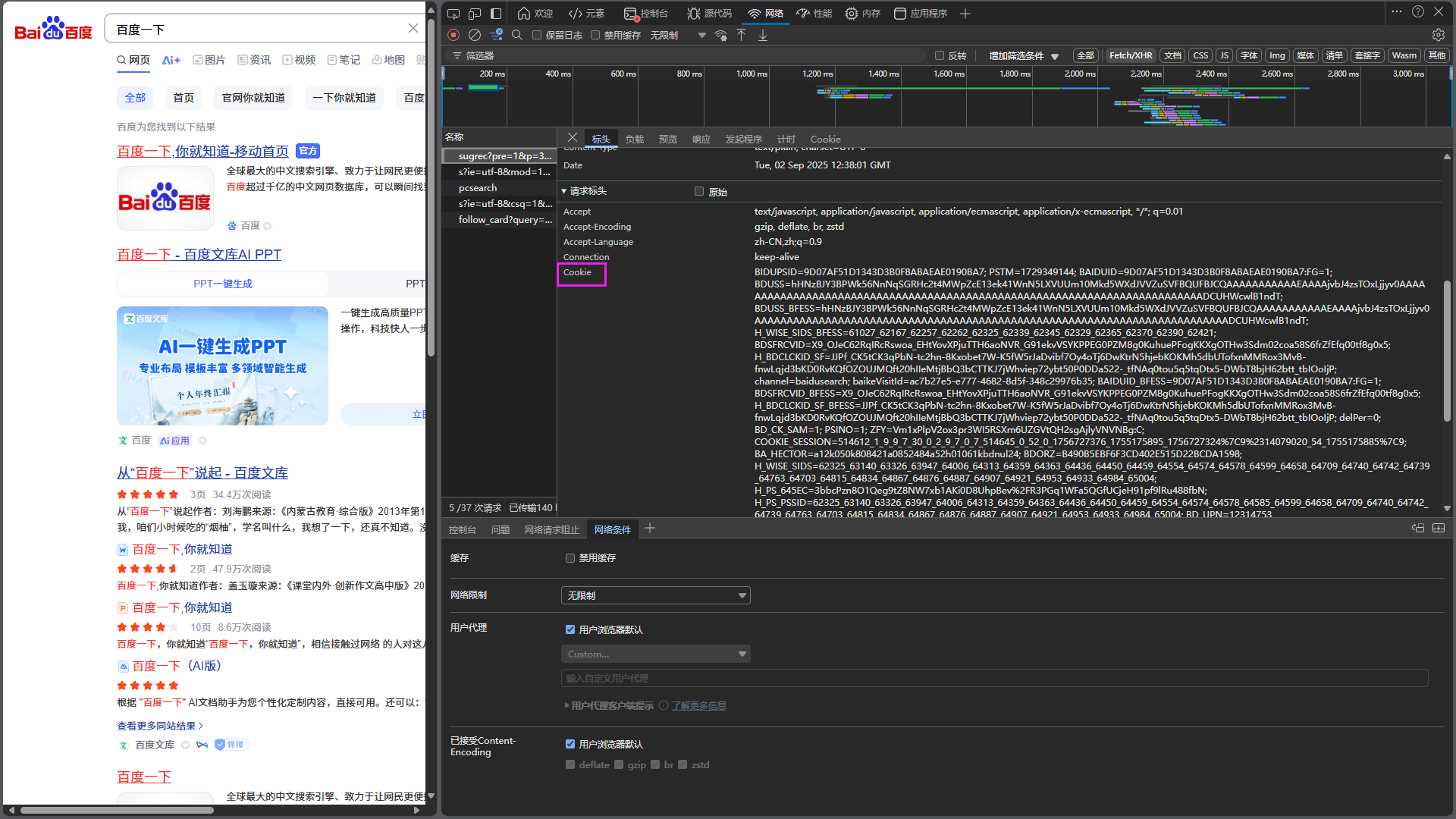Select the pcsearch request row
This screenshot has width=1456, height=819.
point(499,187)
